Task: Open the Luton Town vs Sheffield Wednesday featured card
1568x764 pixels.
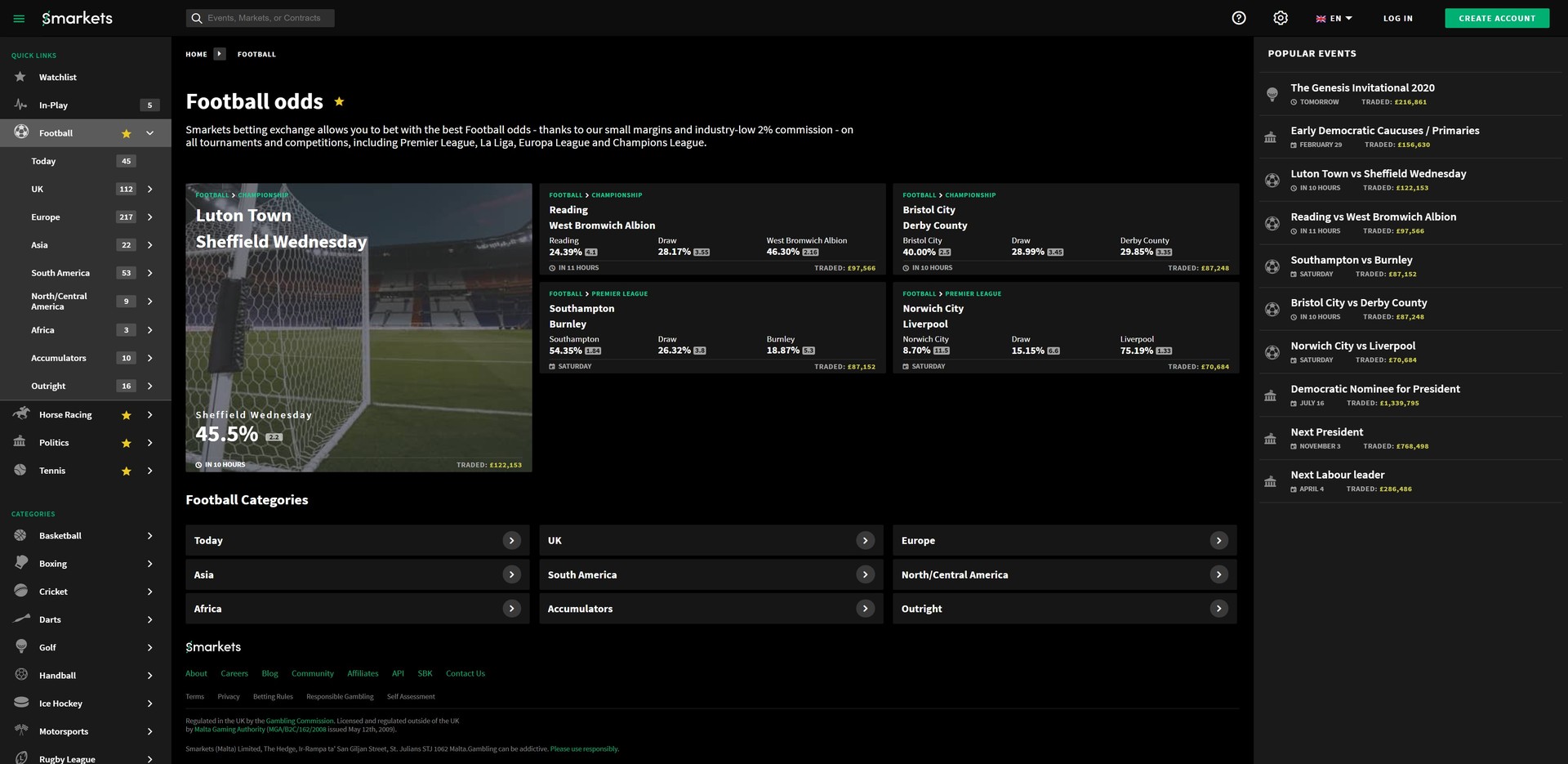Action: 359,328
